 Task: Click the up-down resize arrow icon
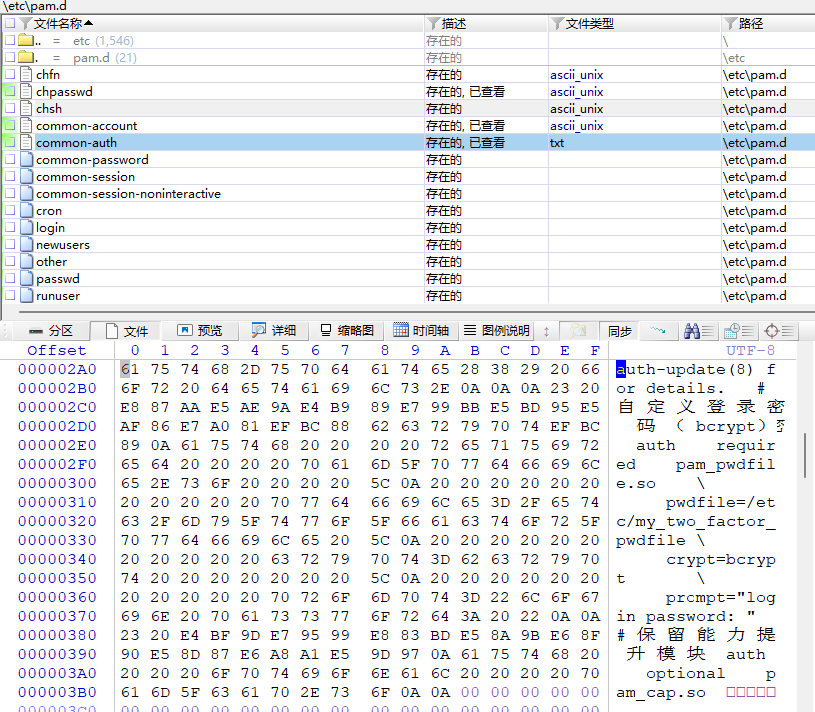546,331
